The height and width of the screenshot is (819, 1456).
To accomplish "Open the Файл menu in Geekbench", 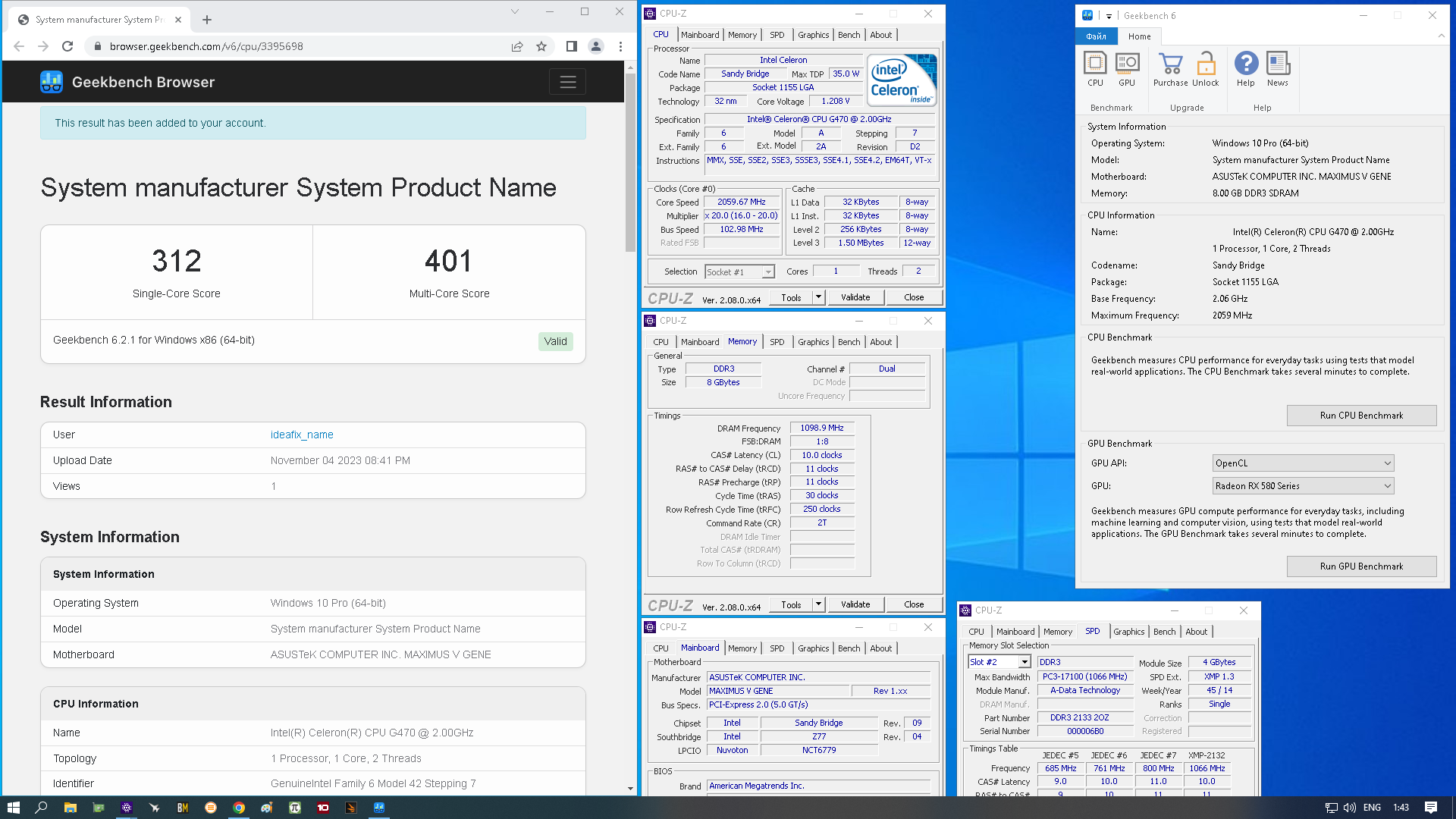I will point(1096,36).
